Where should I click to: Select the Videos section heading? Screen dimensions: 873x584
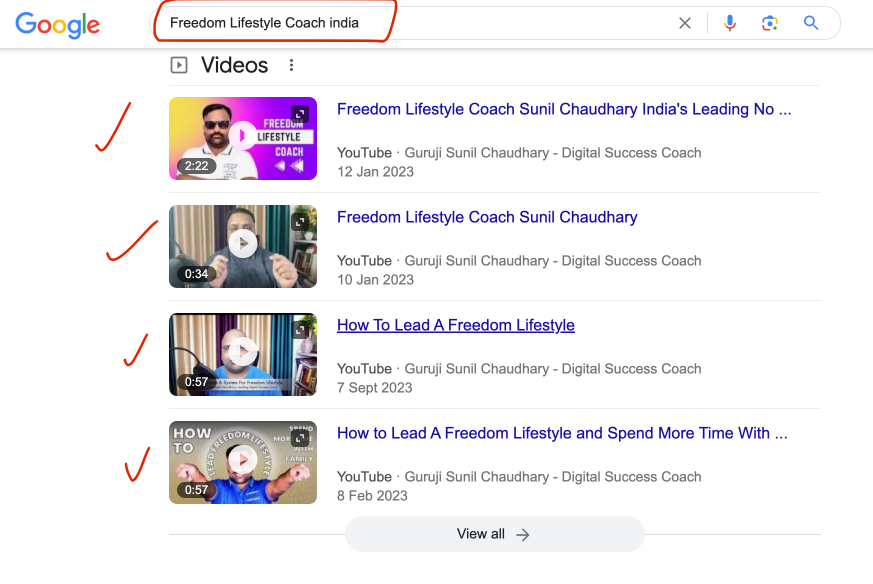point(234,65)
